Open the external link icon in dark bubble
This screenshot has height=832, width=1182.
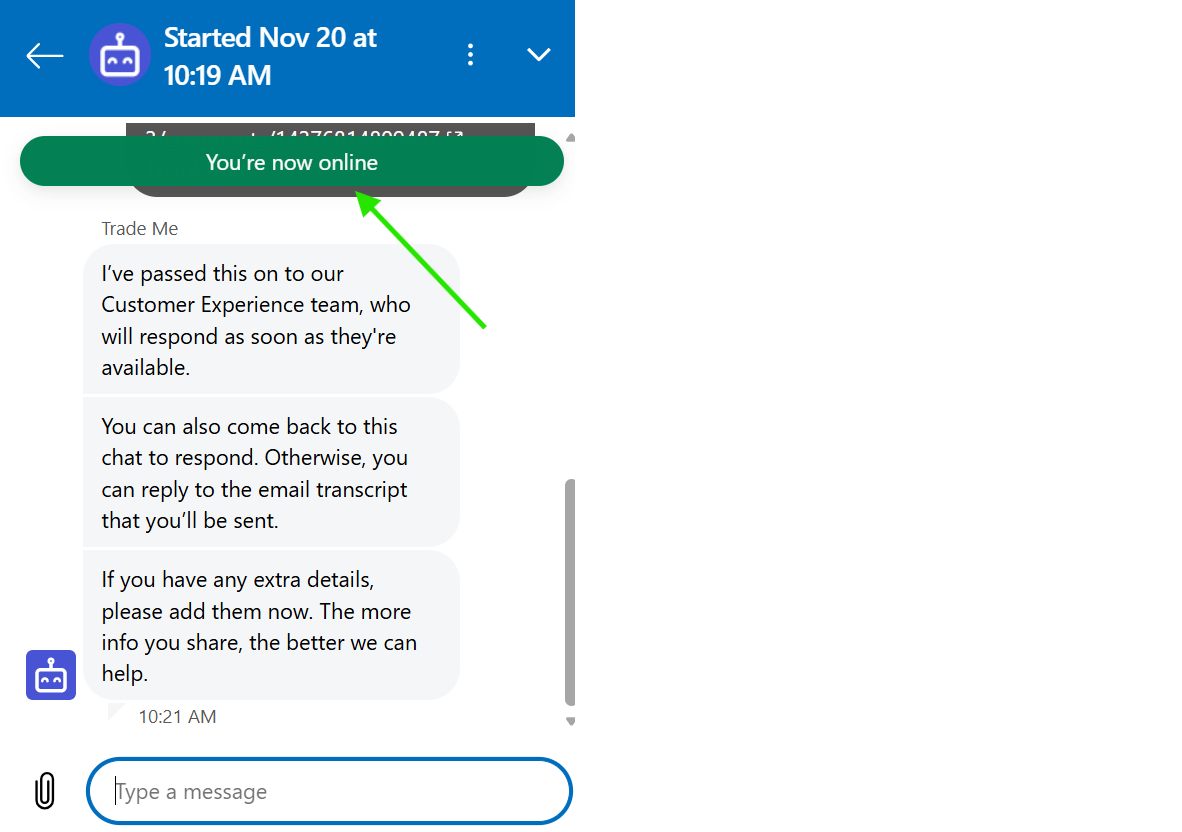[456, 132]
